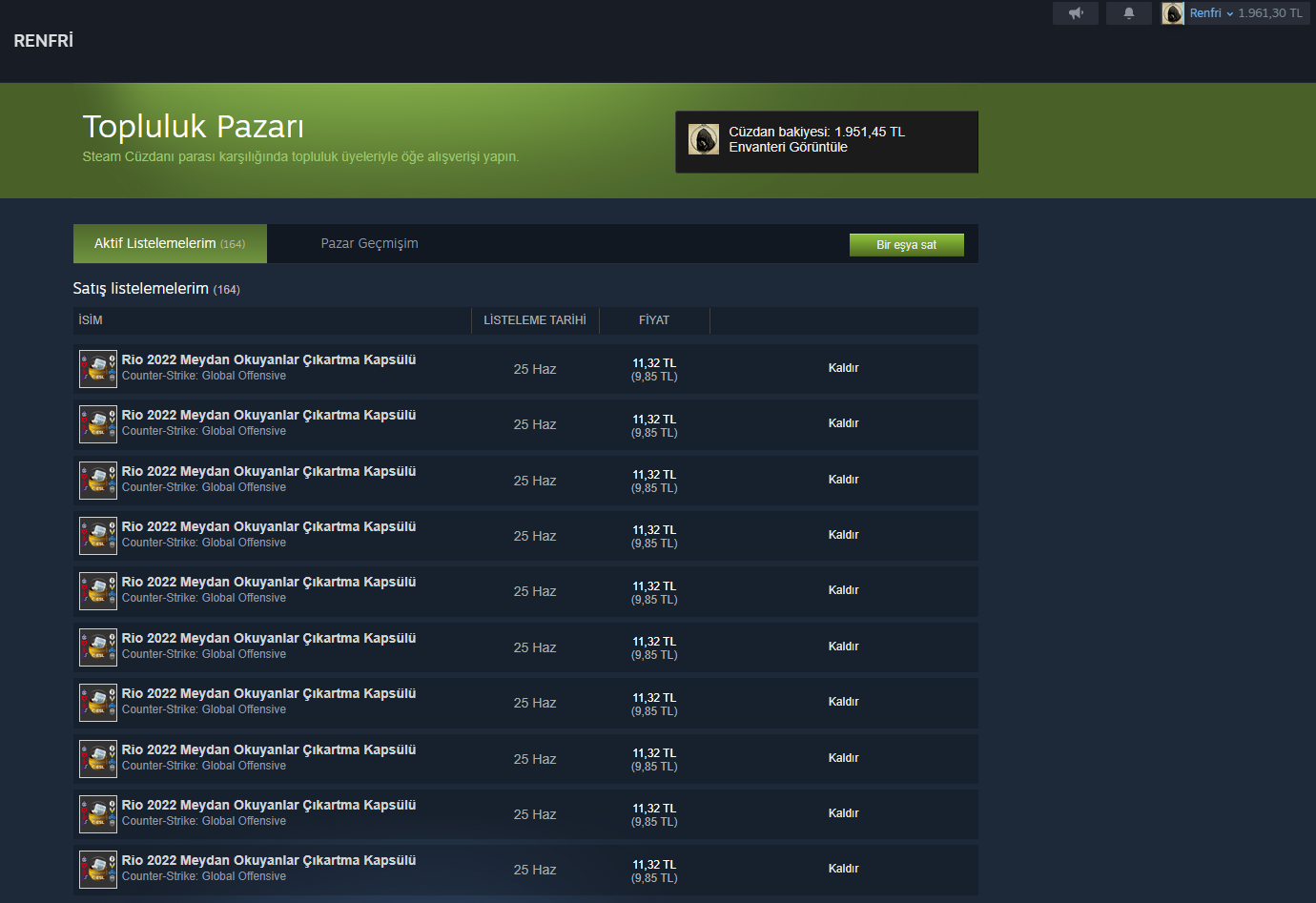Click Kaldır on the second listing

click(x=844, y=423)
